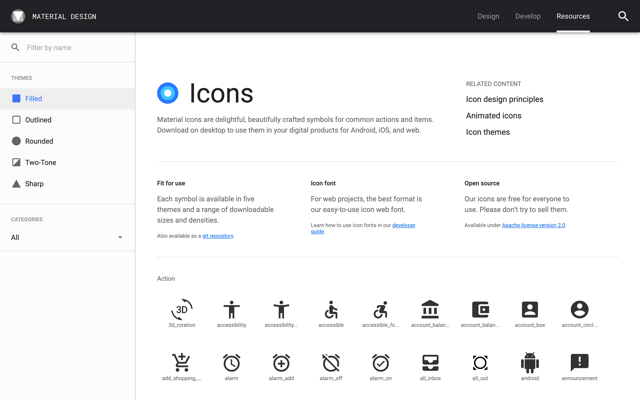Open the Categories All dropdown
This screenshot has width=640, height=400.
pyautogui.click(x=67, y=237)
